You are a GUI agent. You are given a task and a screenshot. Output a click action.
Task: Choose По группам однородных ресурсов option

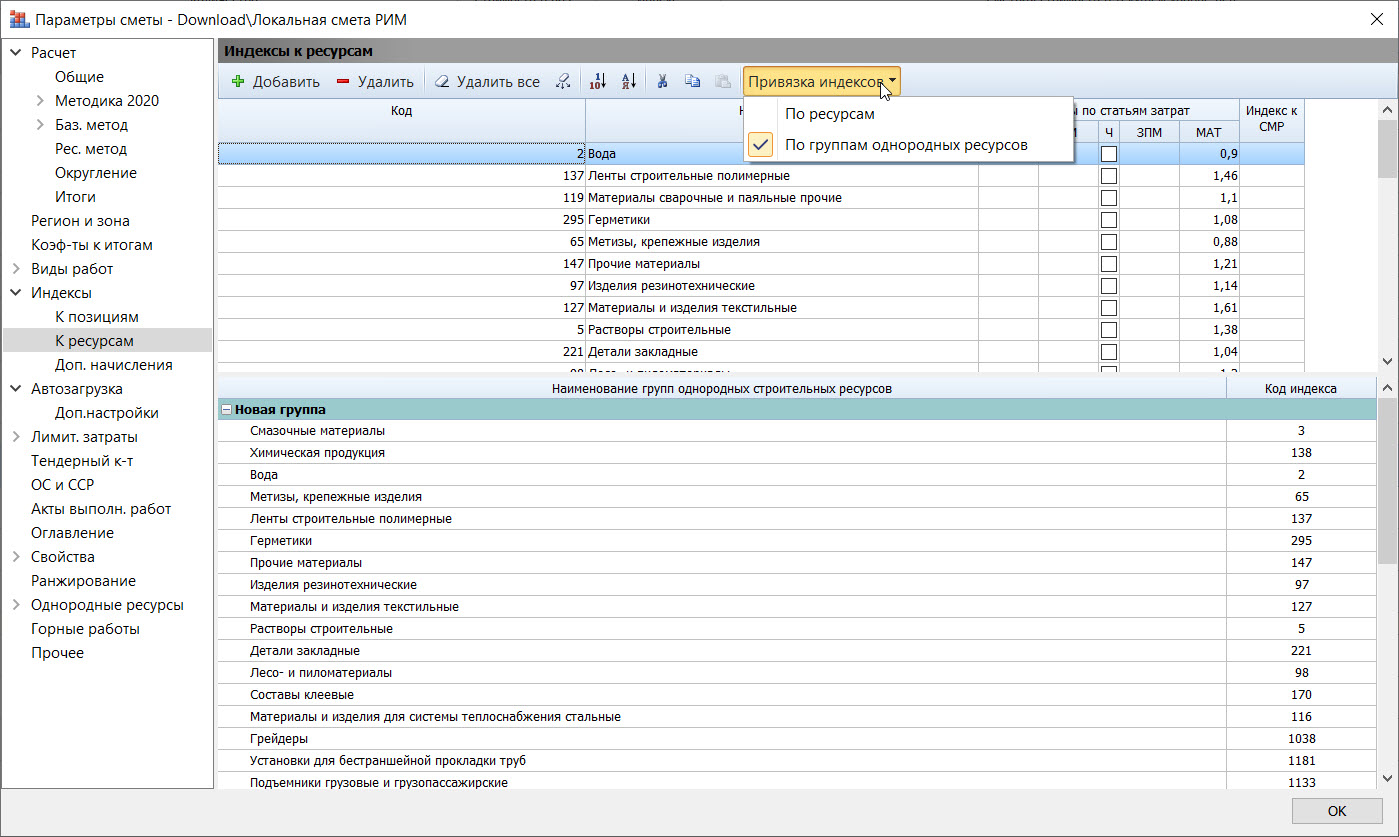point(906,145)
